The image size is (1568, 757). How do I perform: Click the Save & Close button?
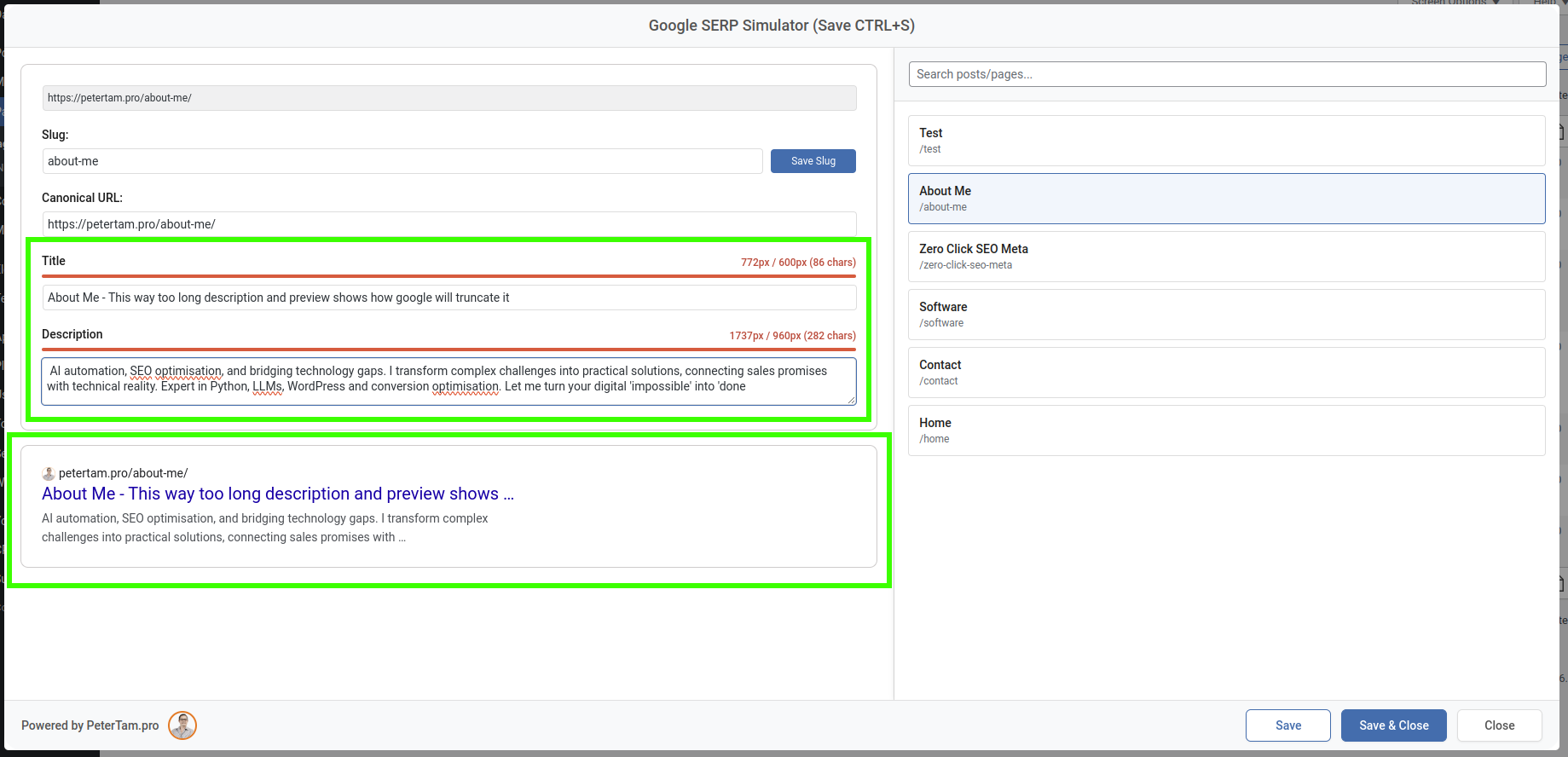pyautogui.click(x=1393, y=725)
